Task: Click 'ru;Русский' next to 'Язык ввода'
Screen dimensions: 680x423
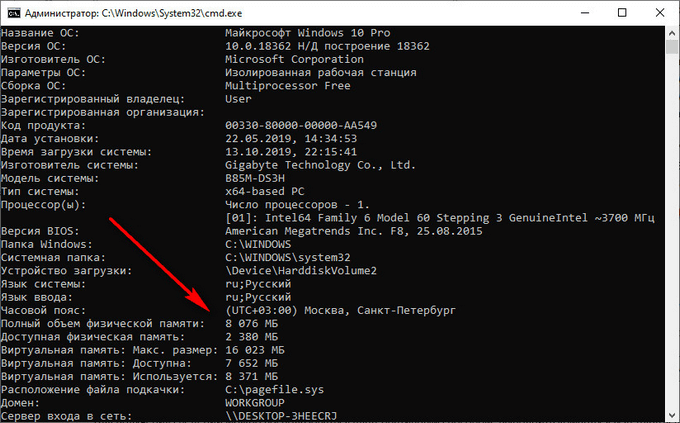Action: point(258,297)
